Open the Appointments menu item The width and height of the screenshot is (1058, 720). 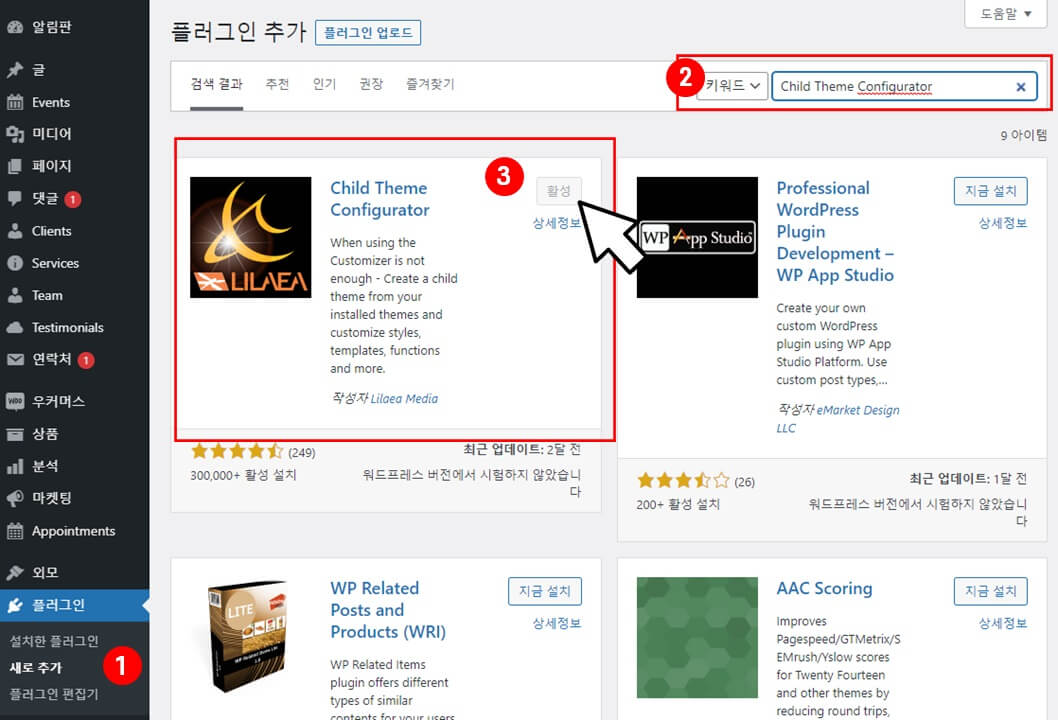point(74,531)
